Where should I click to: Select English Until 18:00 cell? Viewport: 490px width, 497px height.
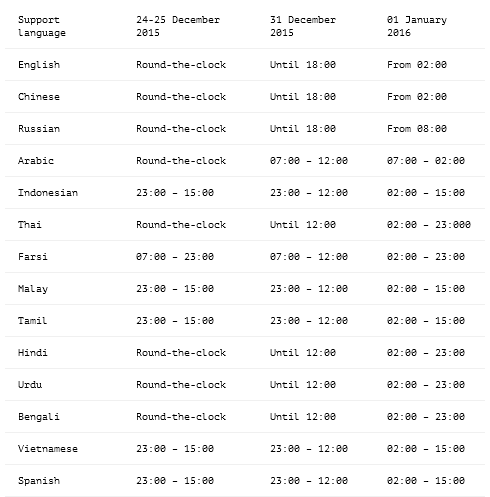click(303, 65)
